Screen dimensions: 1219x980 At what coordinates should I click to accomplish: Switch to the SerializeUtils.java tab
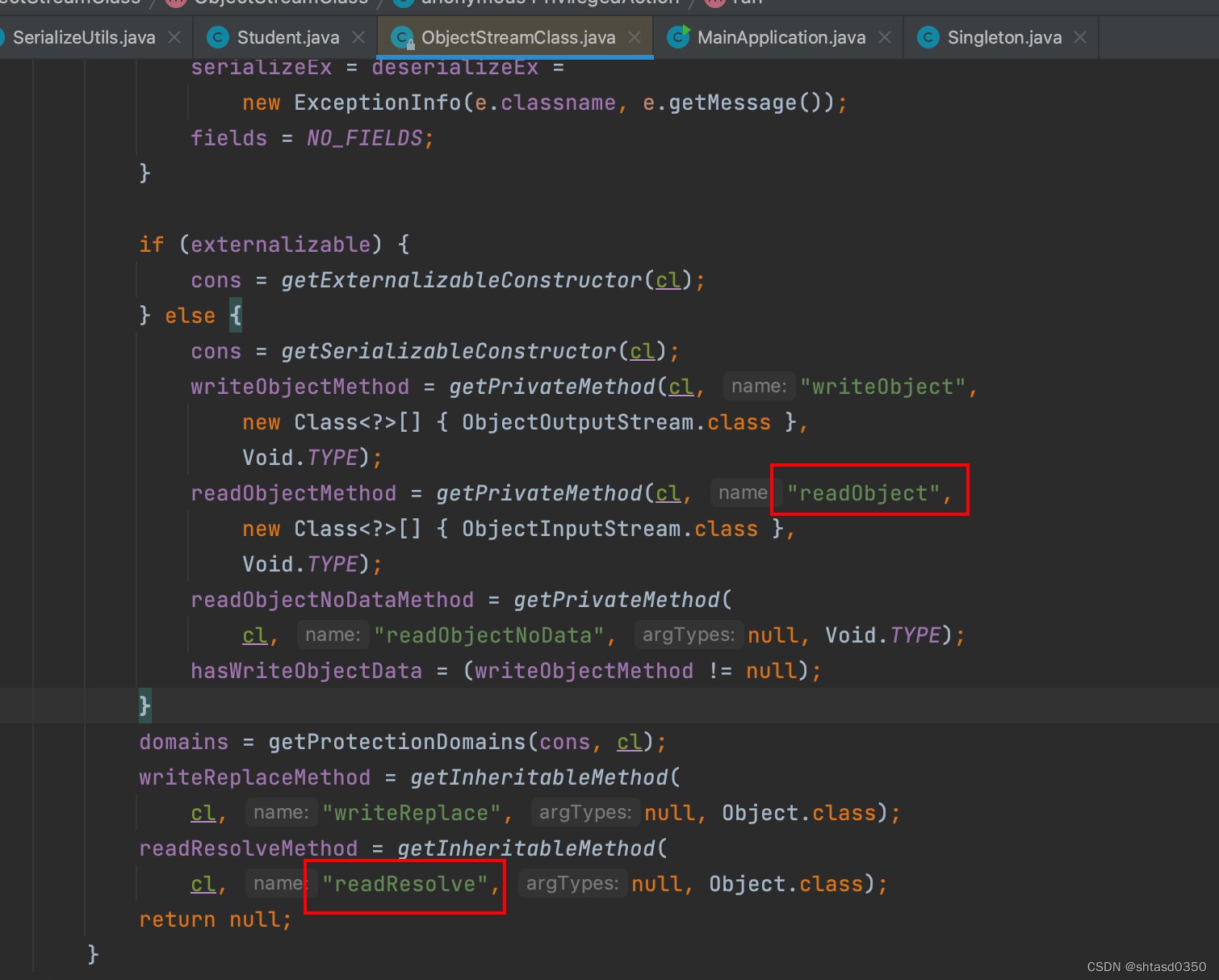click(84, 37)
